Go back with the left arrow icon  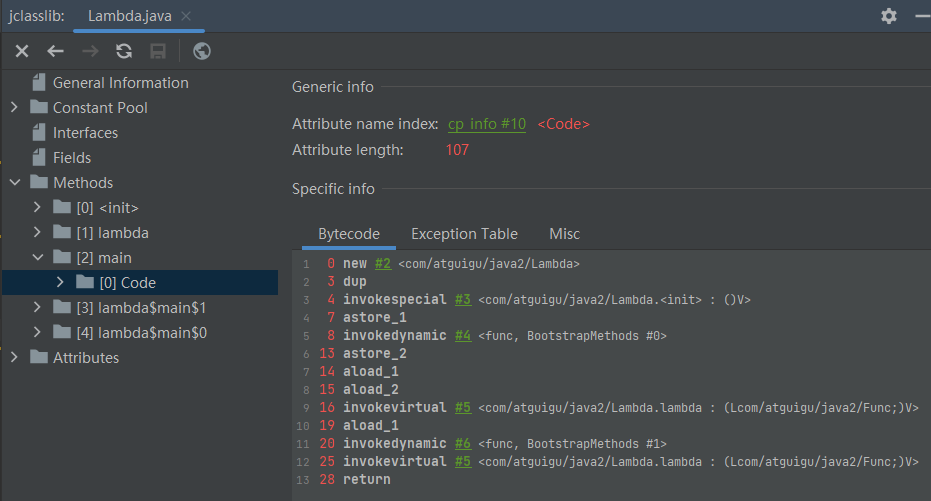[x=55, y=52]
